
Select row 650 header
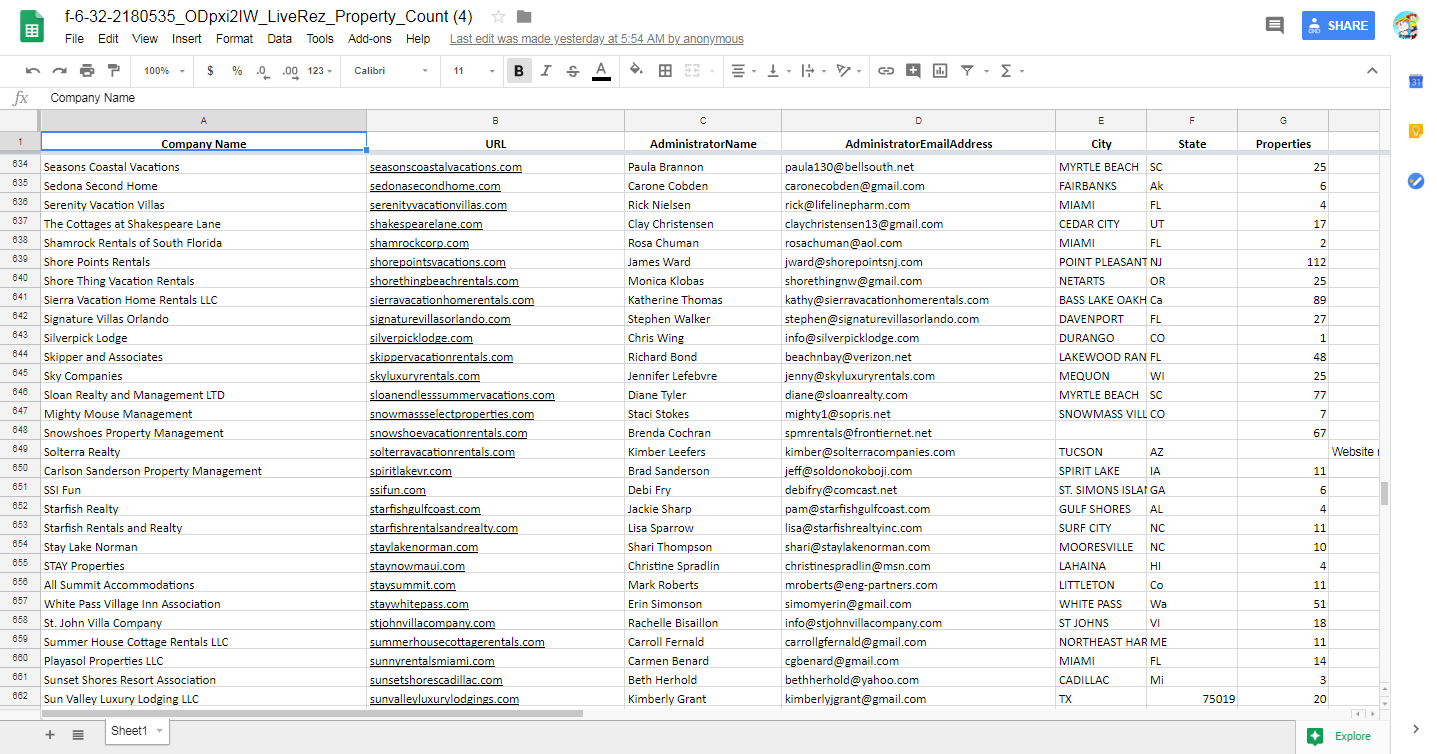point(20,468)
